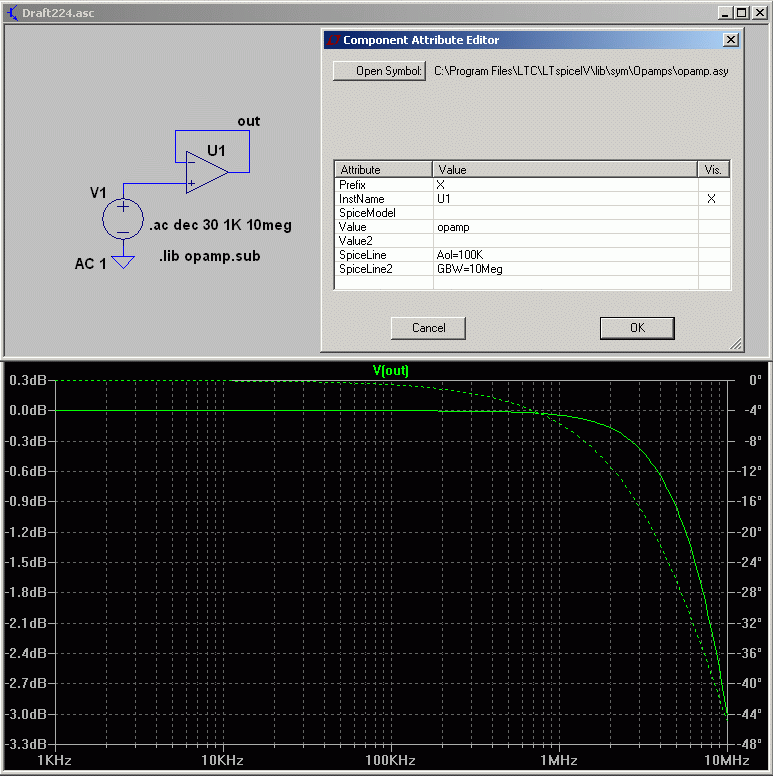The height and width of the screenshot is (776, 773).
Task: Click the 100KHz frequency axis label
Action: tap(390, 760)
